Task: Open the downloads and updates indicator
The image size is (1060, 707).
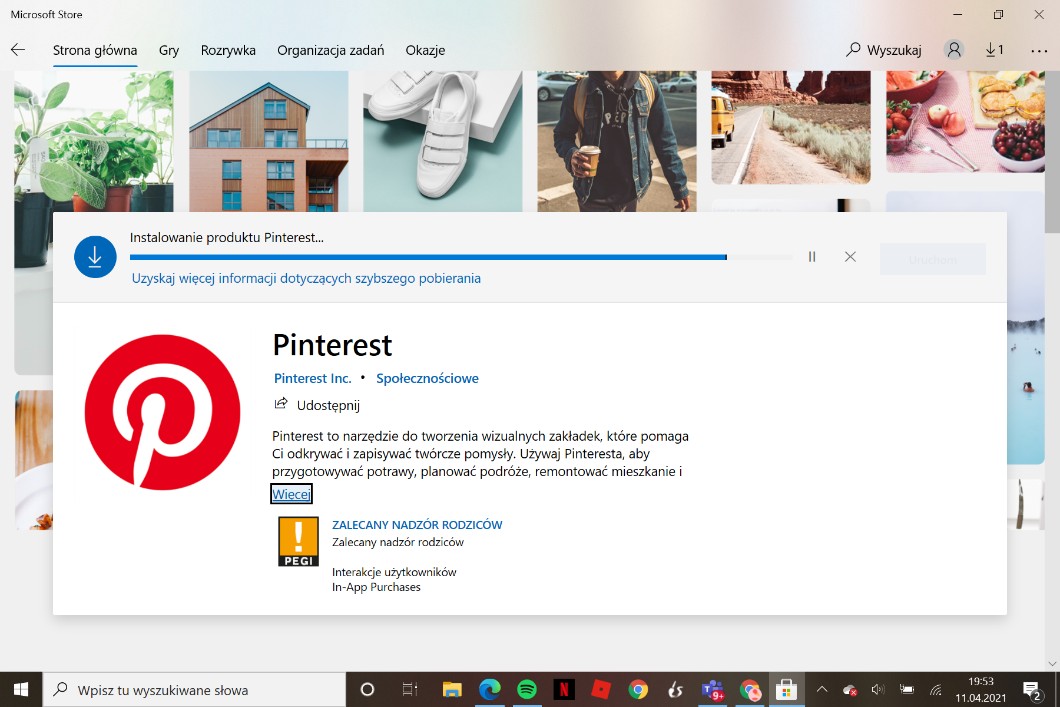Action: 994,50
